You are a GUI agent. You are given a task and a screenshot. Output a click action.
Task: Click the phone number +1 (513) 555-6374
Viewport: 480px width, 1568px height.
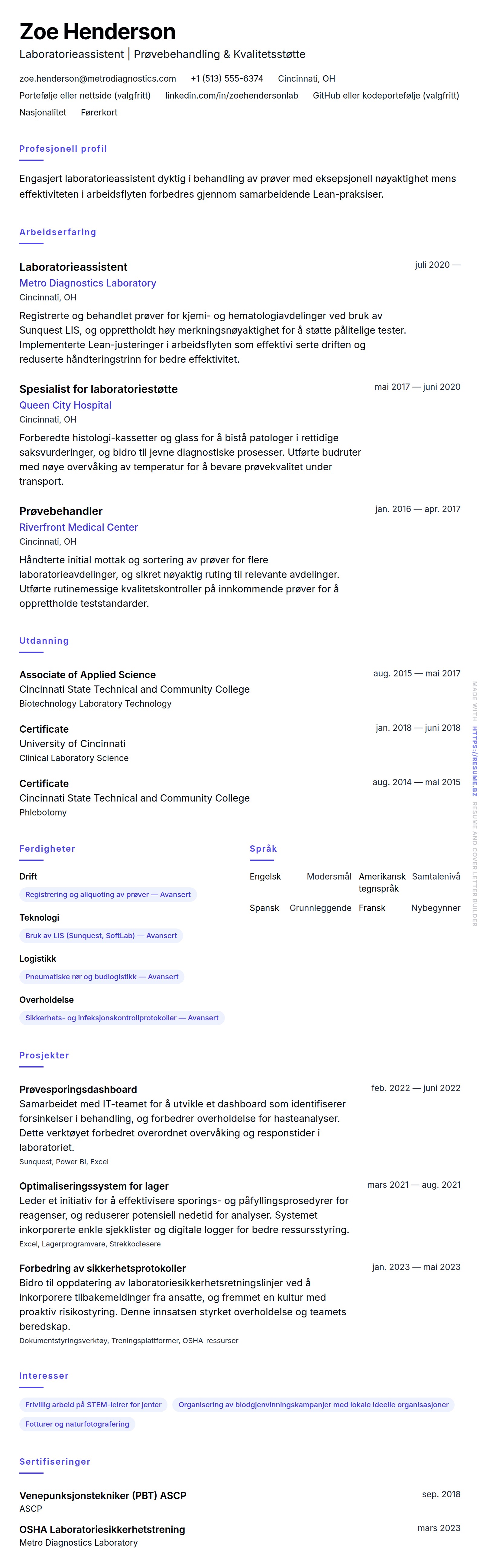pyautogui.click(x=227, y=79)
